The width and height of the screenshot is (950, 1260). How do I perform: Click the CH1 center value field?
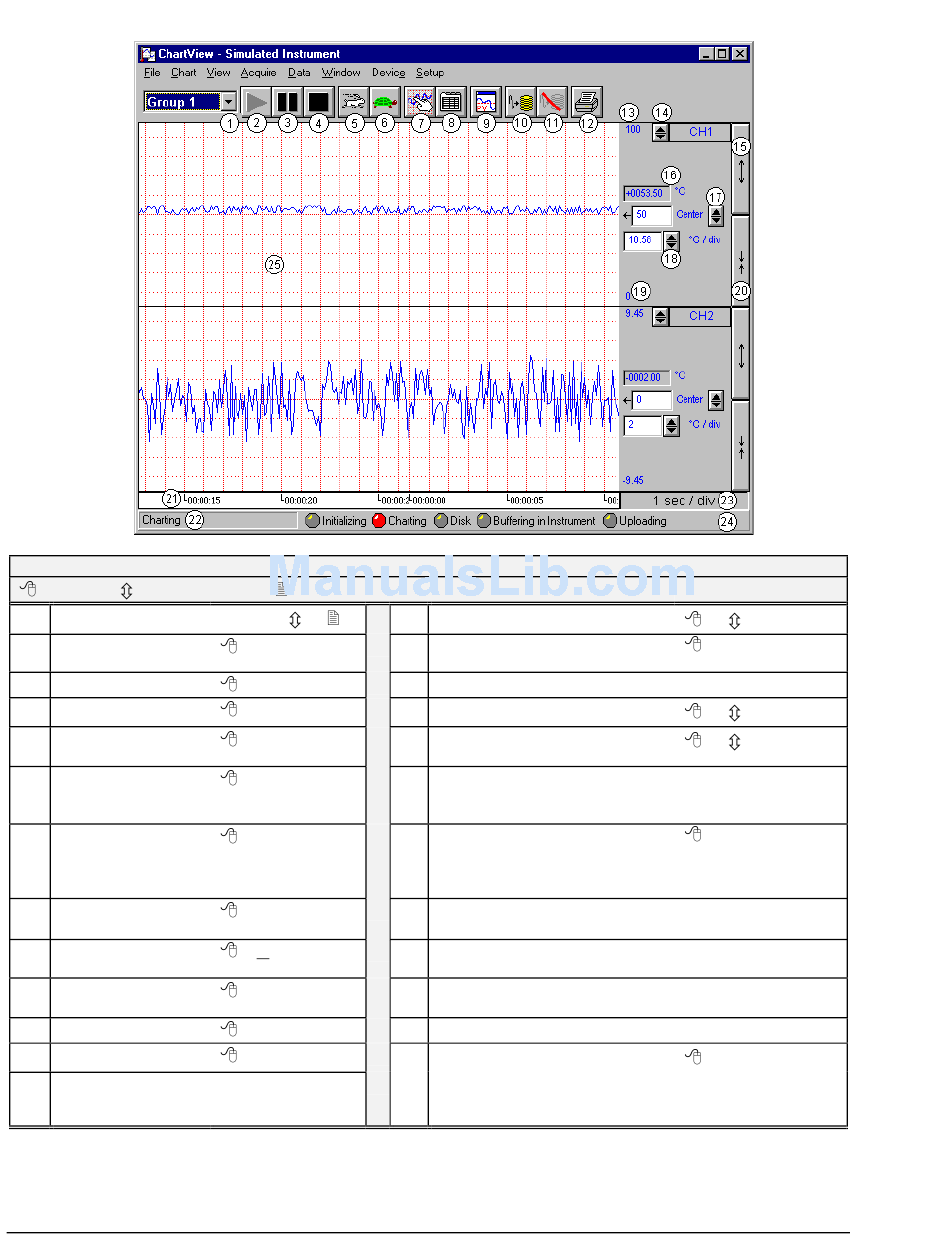[x=651, y=215]
